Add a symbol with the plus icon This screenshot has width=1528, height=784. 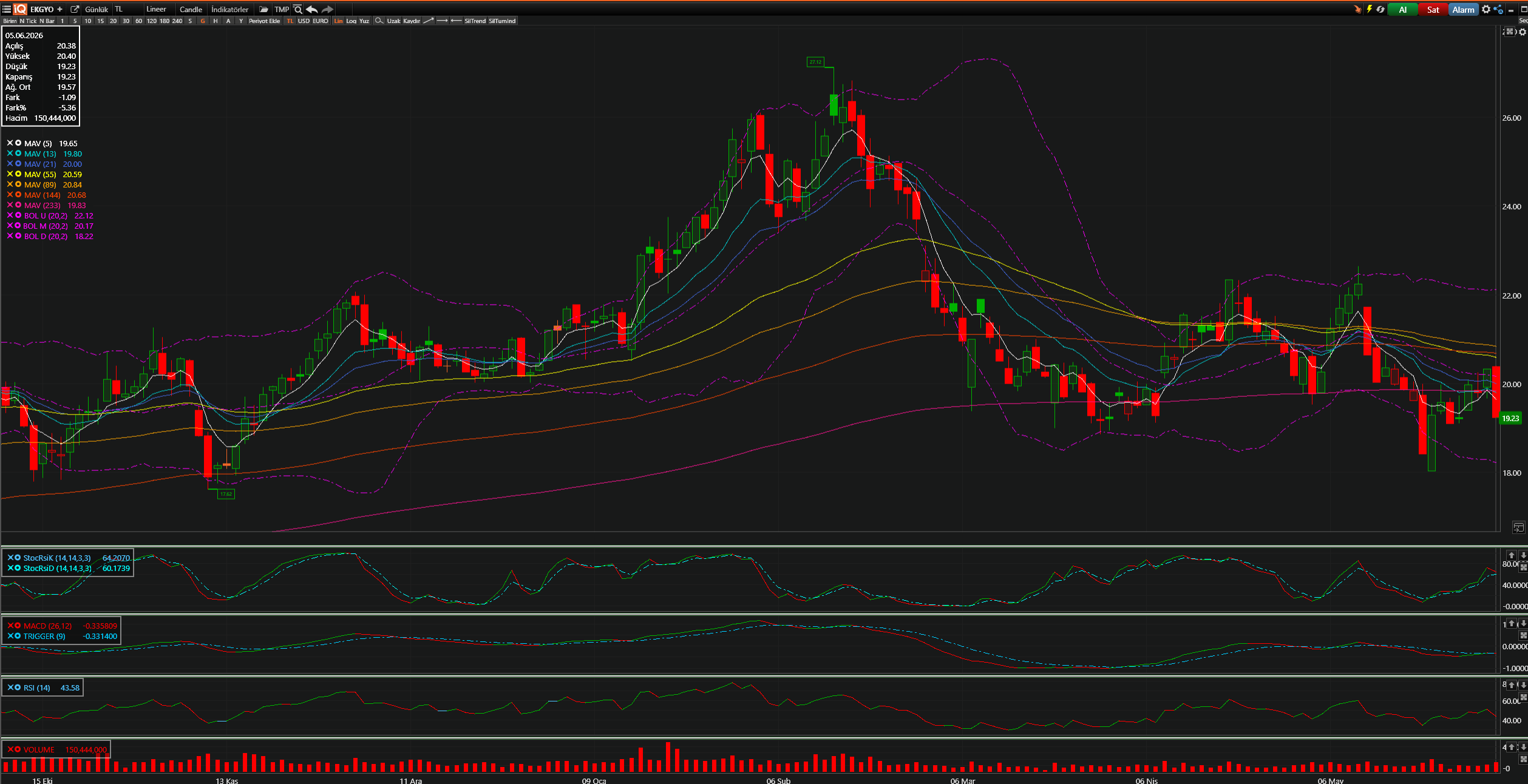point(59,9)
